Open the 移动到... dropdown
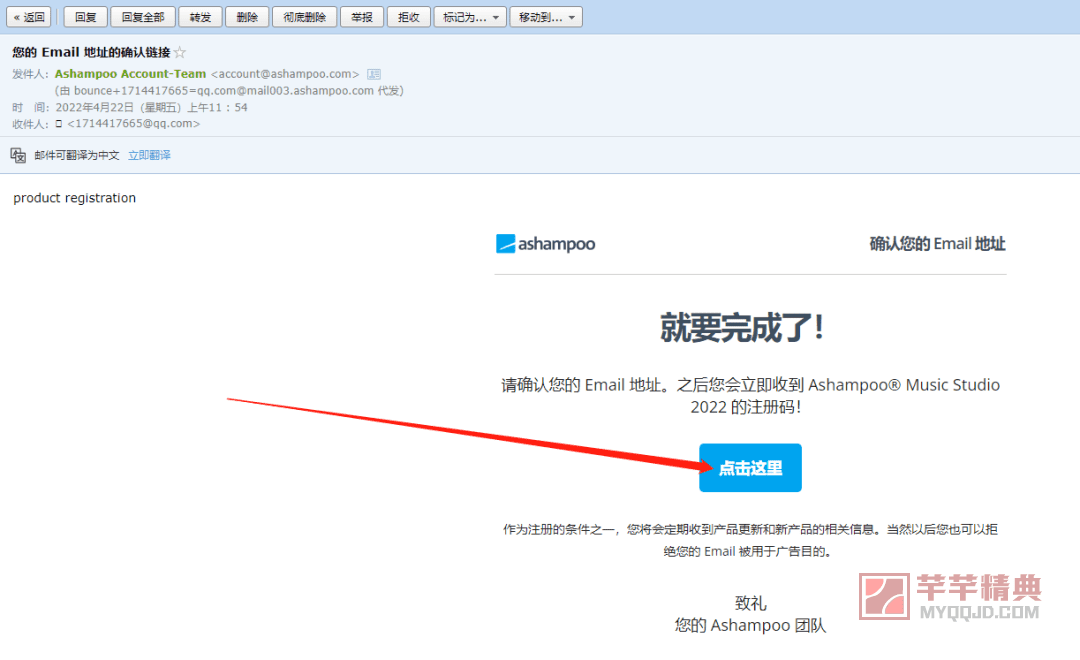 [546, 17]
